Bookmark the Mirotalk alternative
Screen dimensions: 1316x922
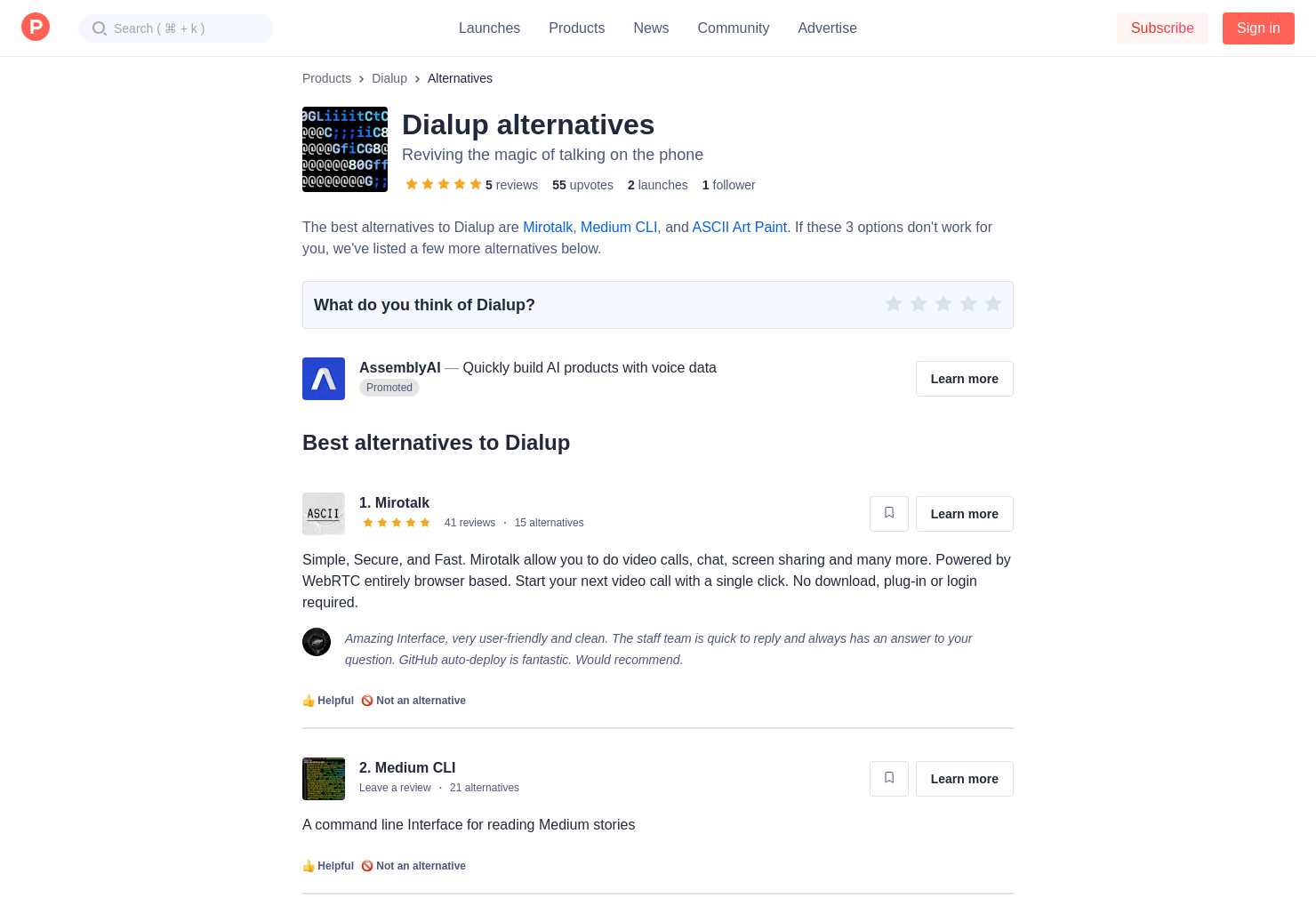888,514
